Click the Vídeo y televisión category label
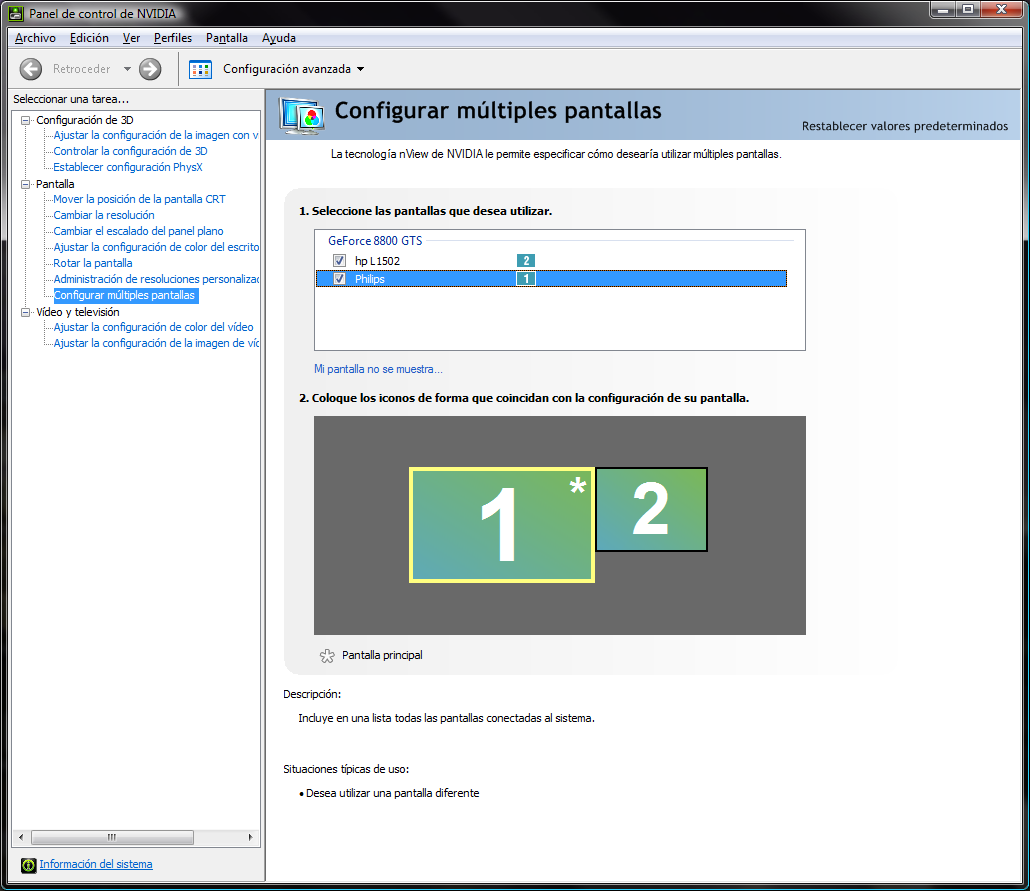This screenshot has height=891, width=1030. (x=78, y=312)
